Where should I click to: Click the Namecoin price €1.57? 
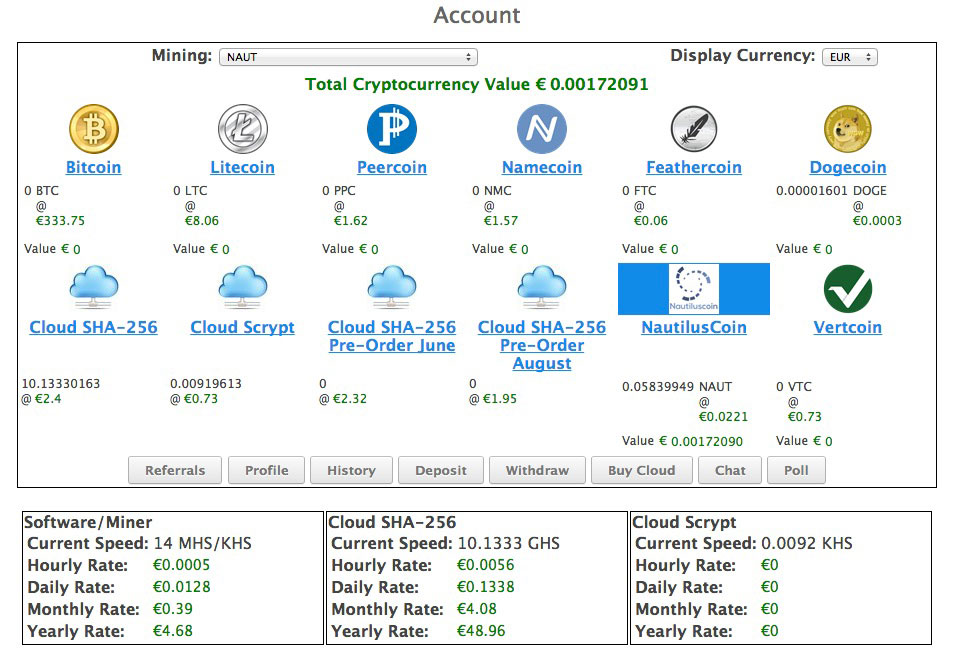501,221
